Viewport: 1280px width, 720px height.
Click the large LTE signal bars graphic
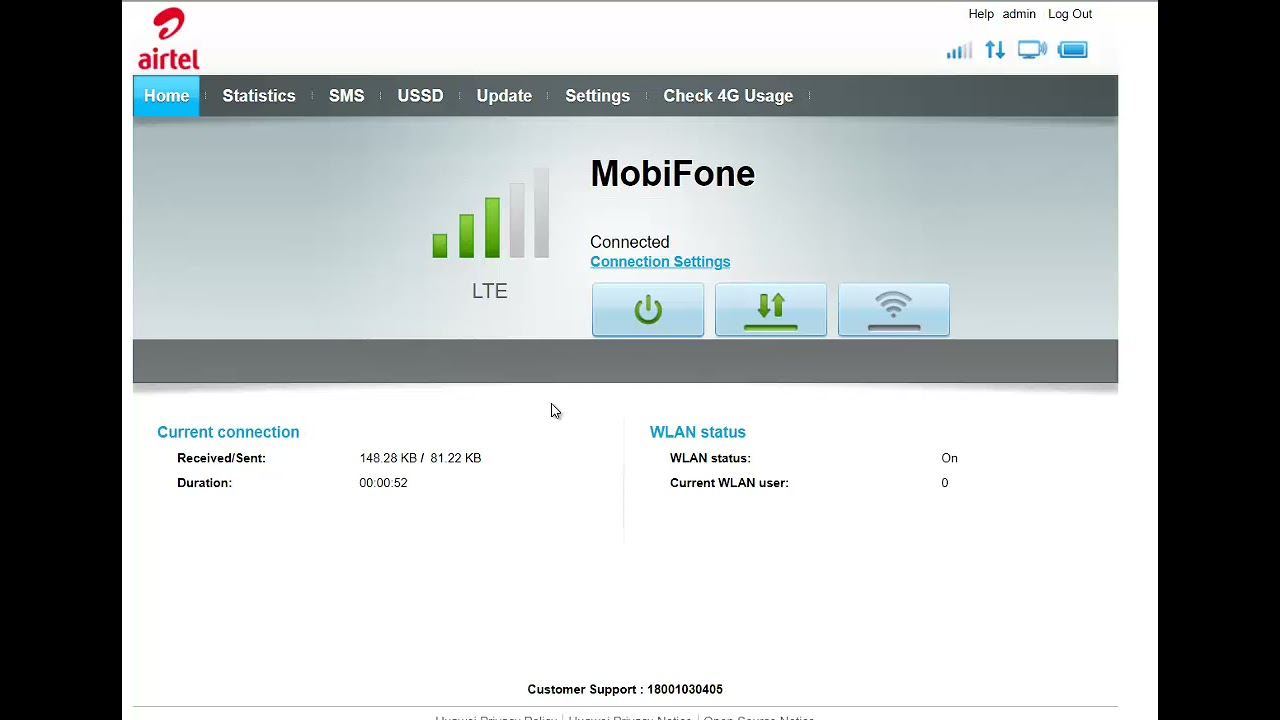[x=491, y=213]
